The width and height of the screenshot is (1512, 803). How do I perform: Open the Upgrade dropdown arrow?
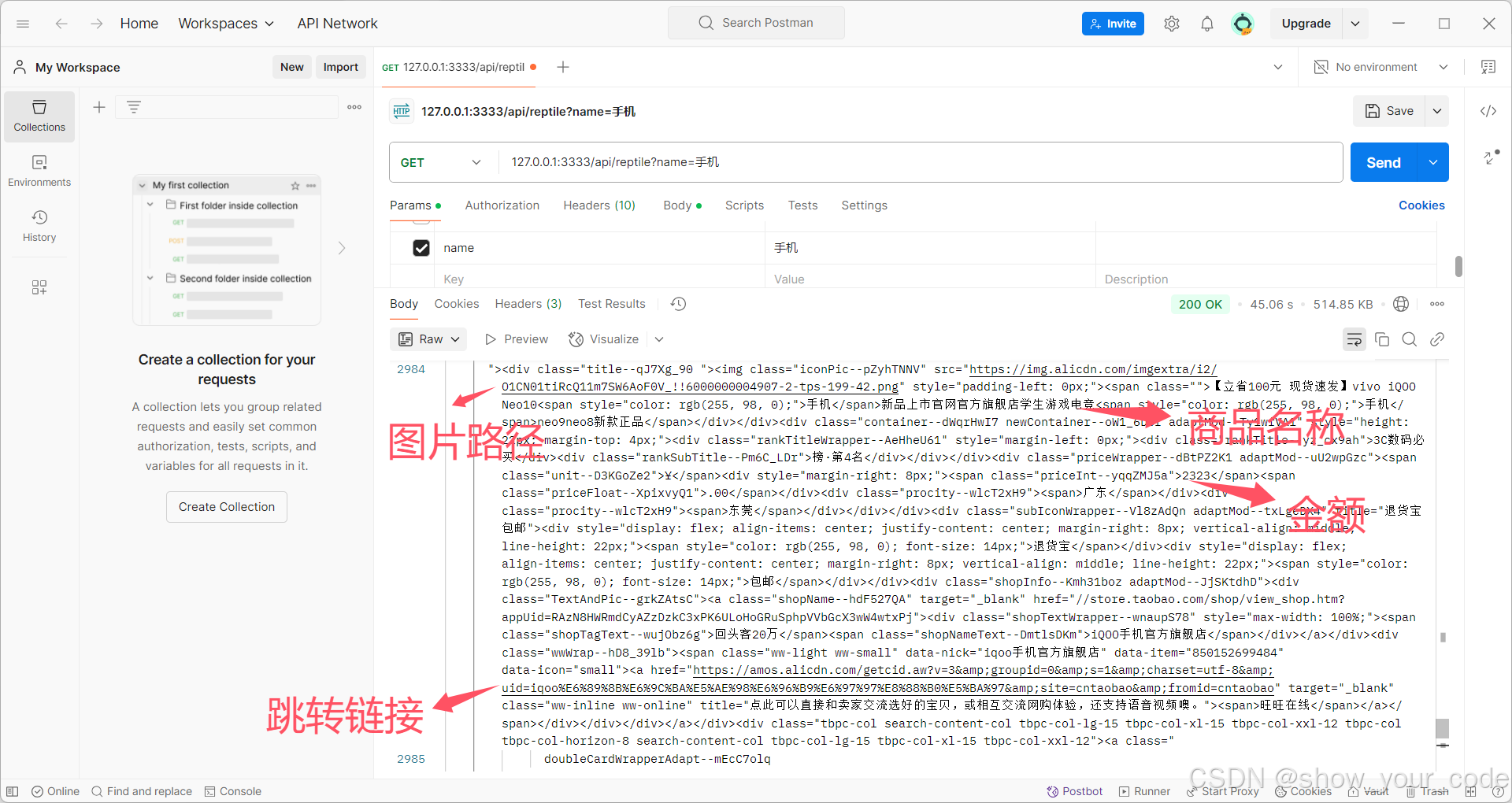click(1355, 24)
